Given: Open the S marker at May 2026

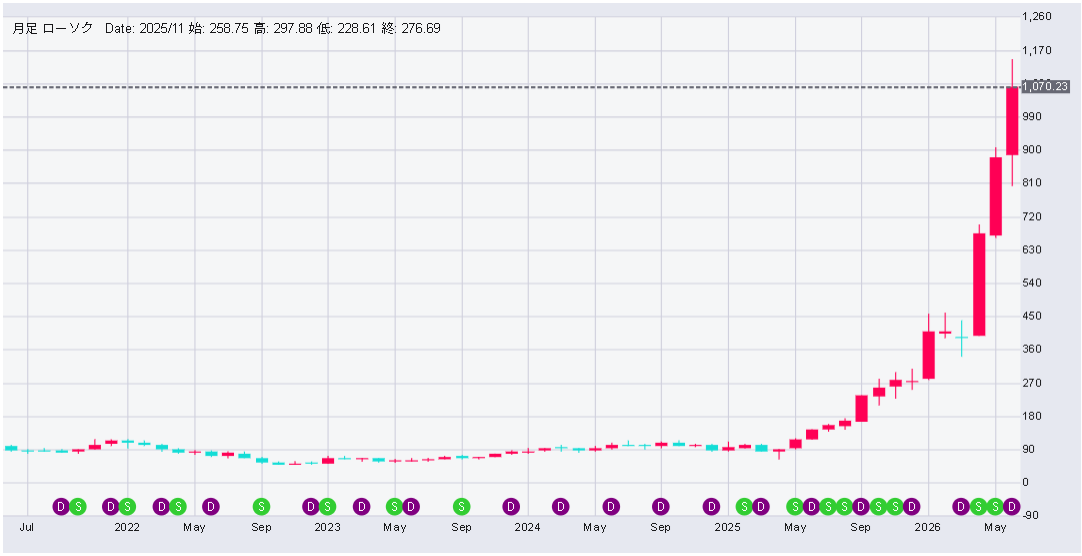Looking at the screenshot, I should 995,507.
